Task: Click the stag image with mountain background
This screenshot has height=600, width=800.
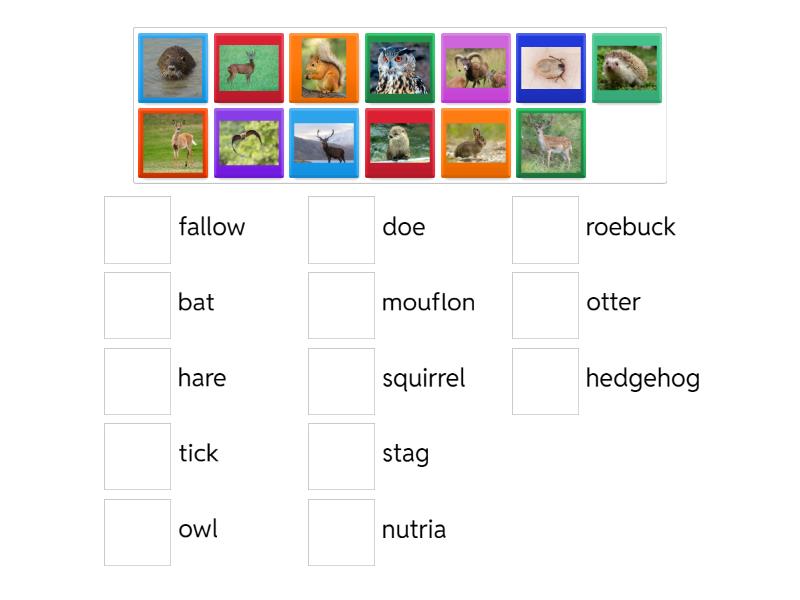Action: (x=324, y=143)
